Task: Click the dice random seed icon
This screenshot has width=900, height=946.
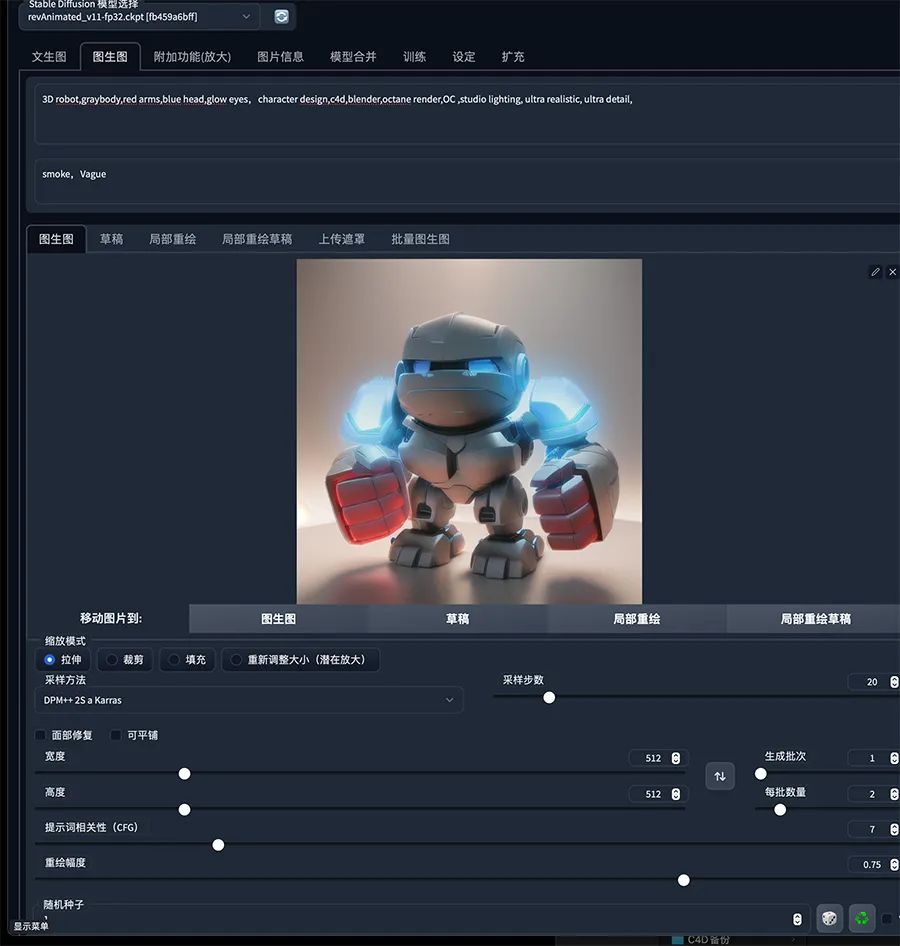Action: click(829, 918)
